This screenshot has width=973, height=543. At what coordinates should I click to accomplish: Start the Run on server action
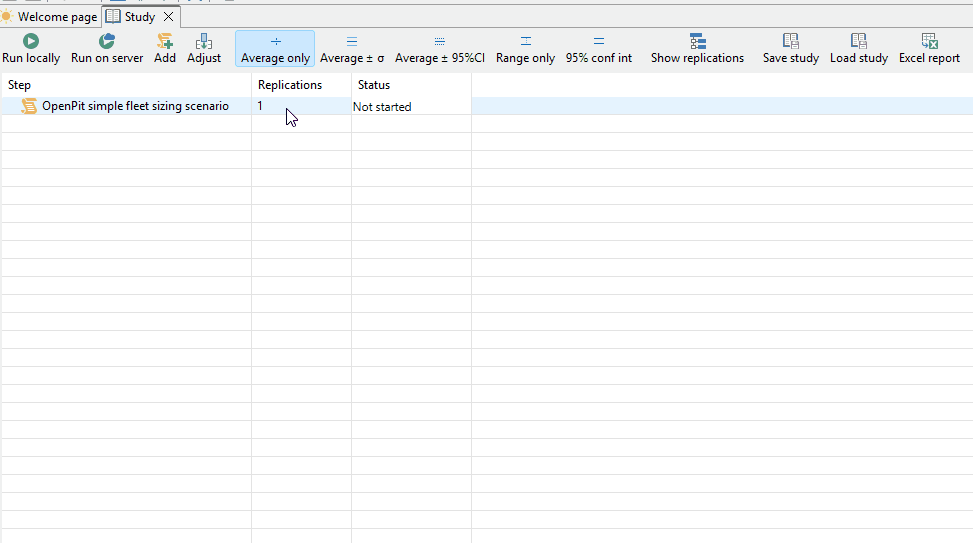pyautogui.click(x=107, y=48)
